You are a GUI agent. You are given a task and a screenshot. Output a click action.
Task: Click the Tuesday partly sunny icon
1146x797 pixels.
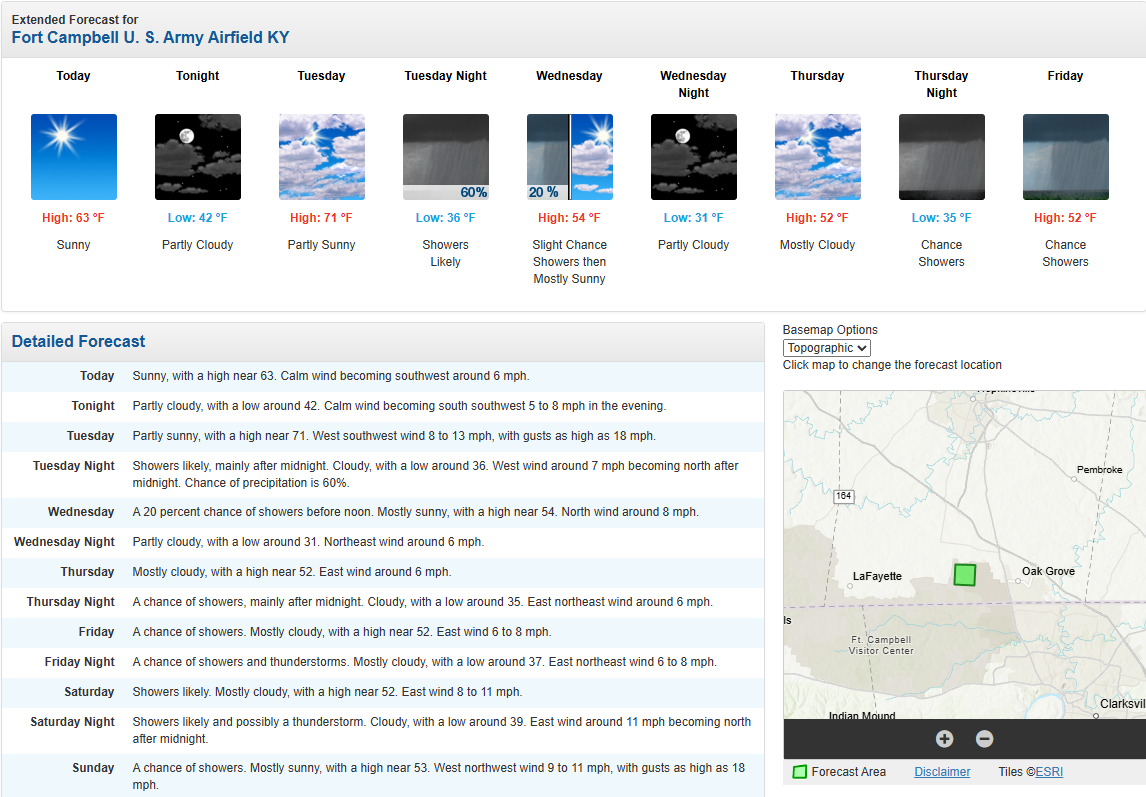(x=322, y=157)
